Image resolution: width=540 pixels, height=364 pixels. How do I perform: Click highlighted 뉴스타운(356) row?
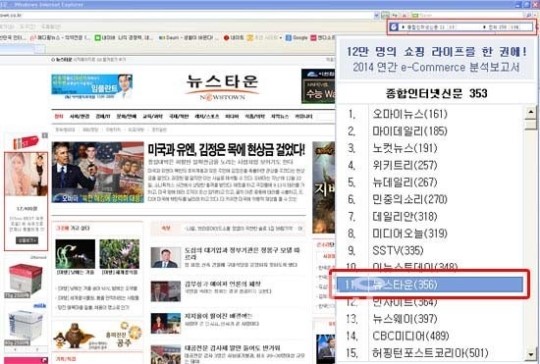click(429, 284)
